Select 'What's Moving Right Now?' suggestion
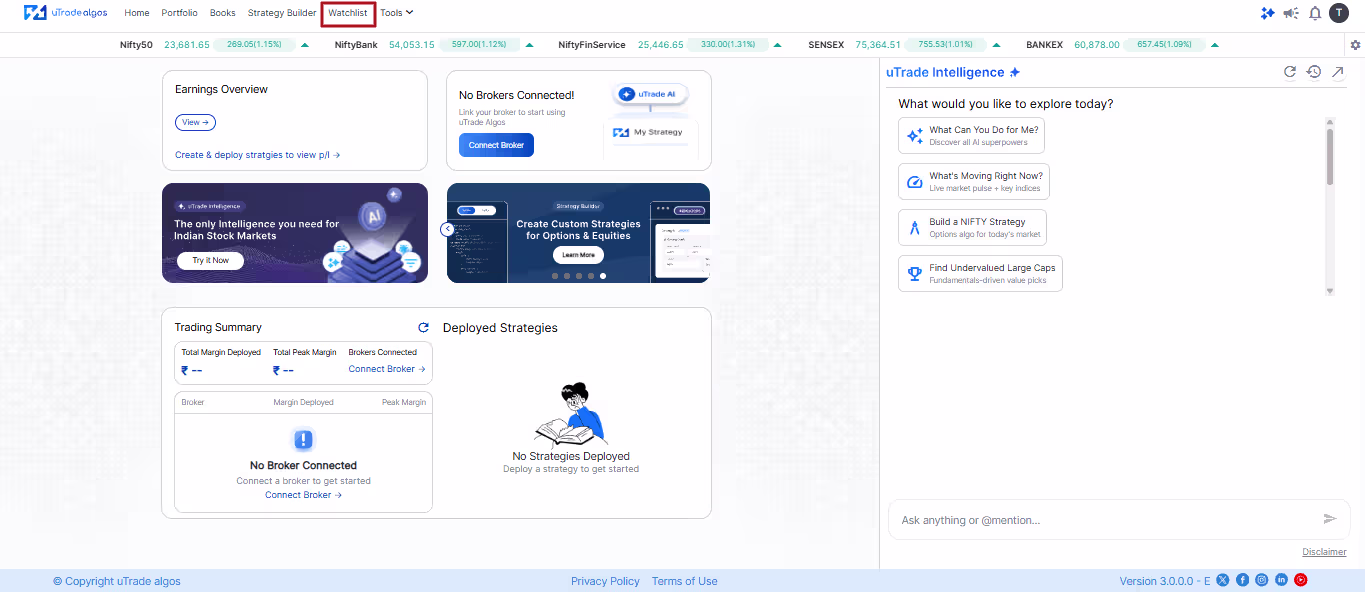 click(974, 181)
